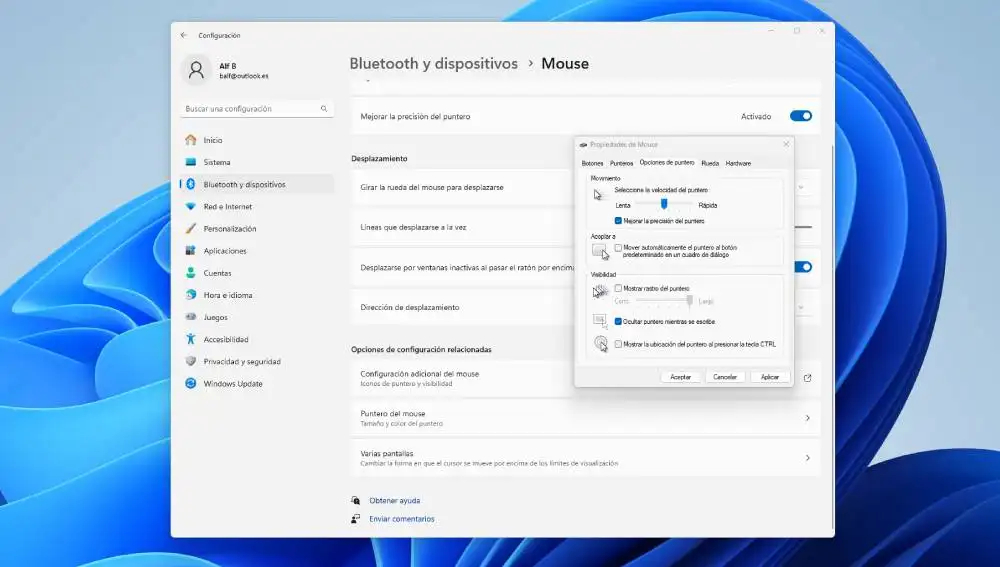
Task: Open the Hora e idioma icon
Action: click(191, 295)
